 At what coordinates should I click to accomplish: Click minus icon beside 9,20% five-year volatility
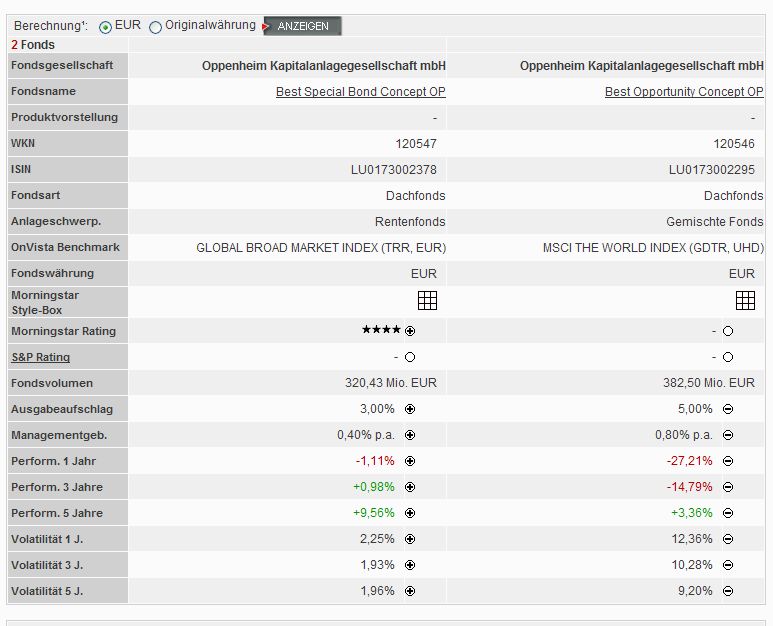click(728, 591)
